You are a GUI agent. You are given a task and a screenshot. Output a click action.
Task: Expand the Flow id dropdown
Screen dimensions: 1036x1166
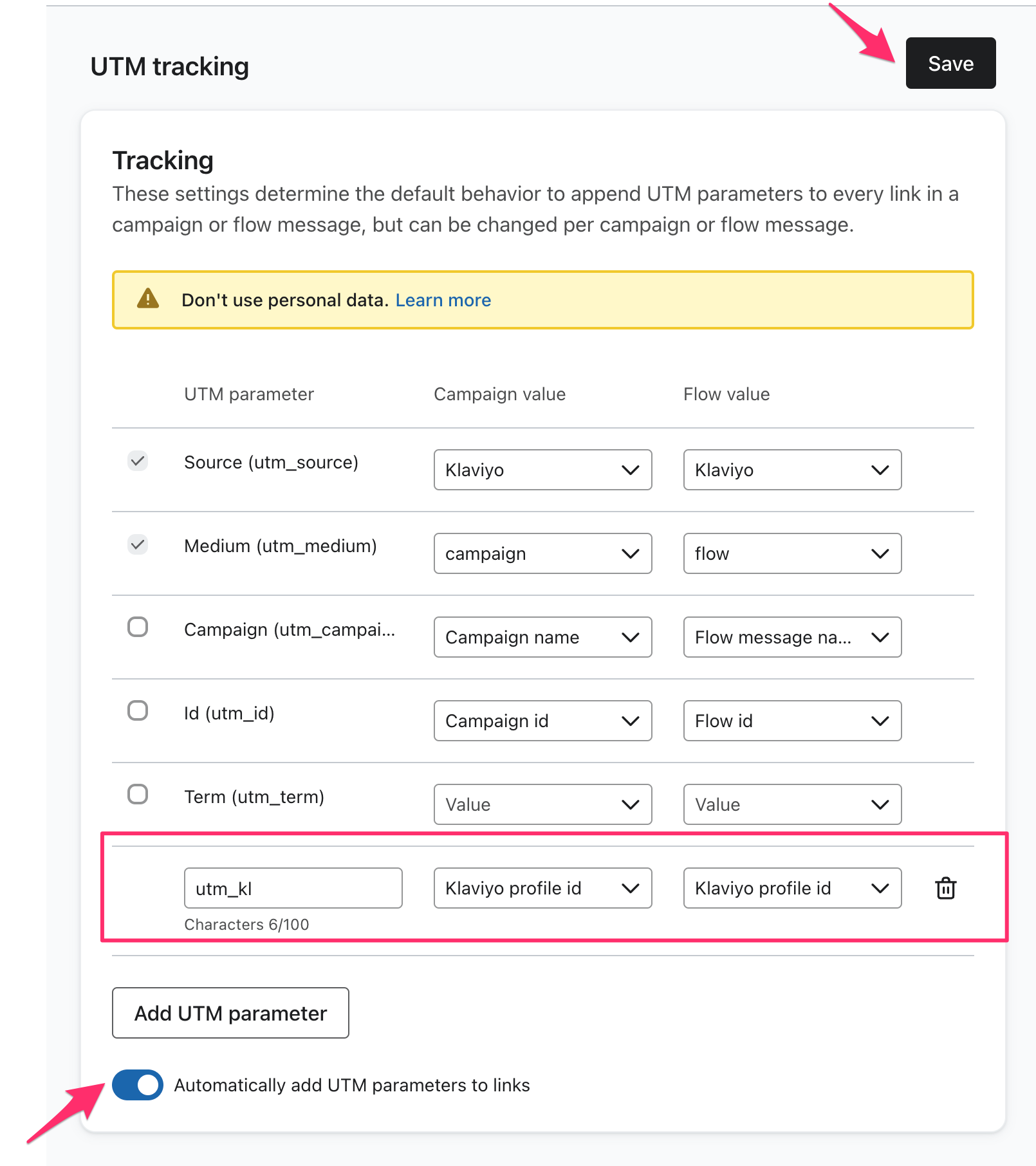792,721
